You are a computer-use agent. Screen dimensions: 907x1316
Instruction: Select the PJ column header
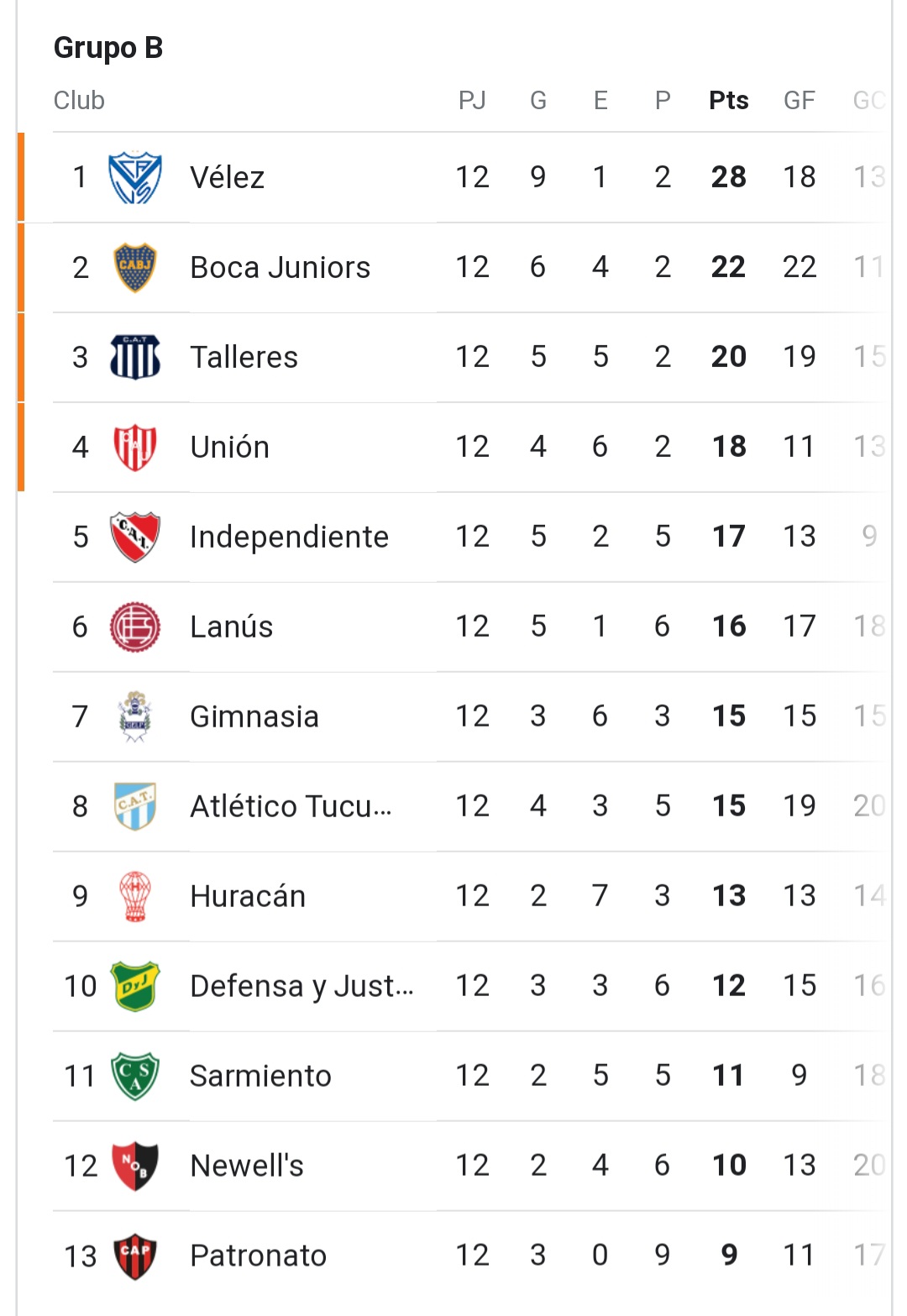pyautogui.click(x=472, y=100)
